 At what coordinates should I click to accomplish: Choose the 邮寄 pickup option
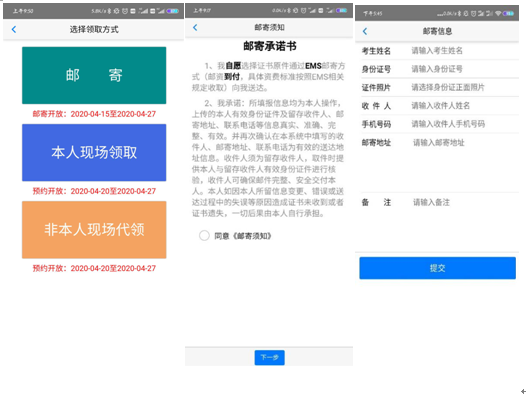point(94,75)
